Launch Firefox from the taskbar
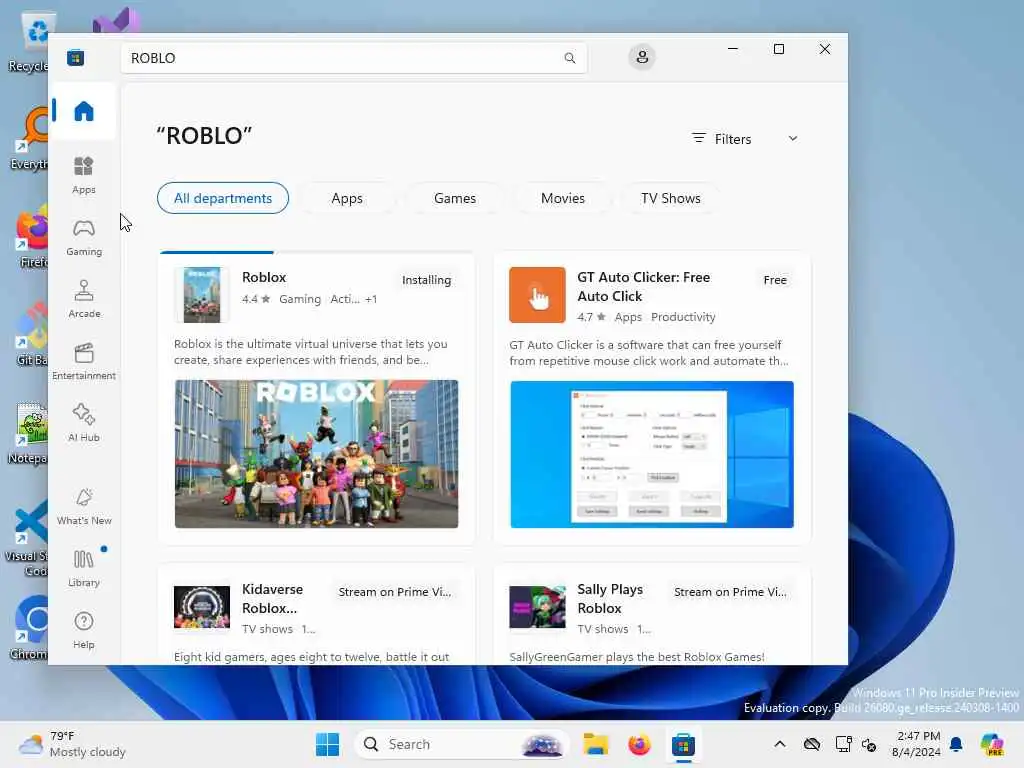 pyautogui.click(x=639, y=744)
